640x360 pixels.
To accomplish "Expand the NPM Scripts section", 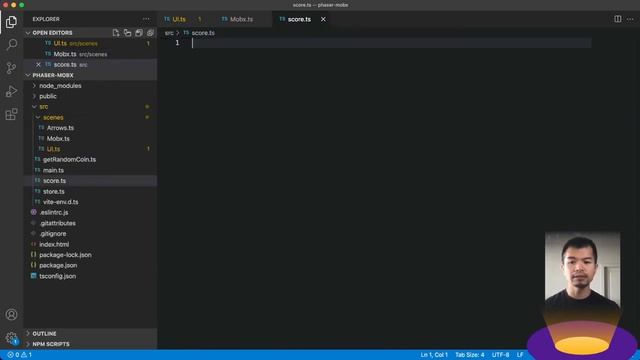I will click(90, 344).
